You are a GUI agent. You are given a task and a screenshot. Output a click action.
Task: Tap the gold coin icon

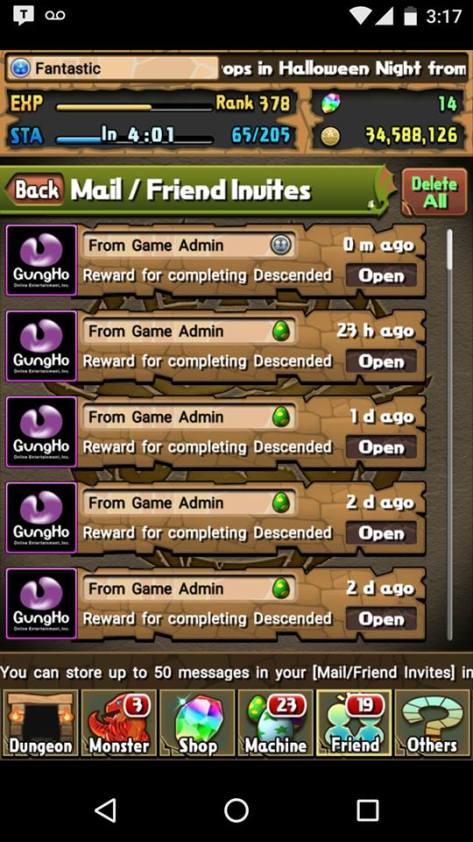(x=330, y=136)
